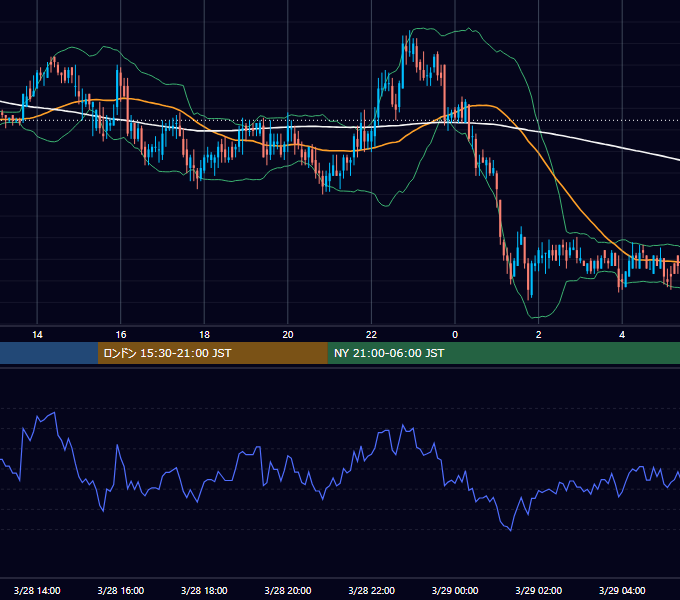Click the 4 hour axis label
This screenshot has width=680, height=600.
coord(622,335)
